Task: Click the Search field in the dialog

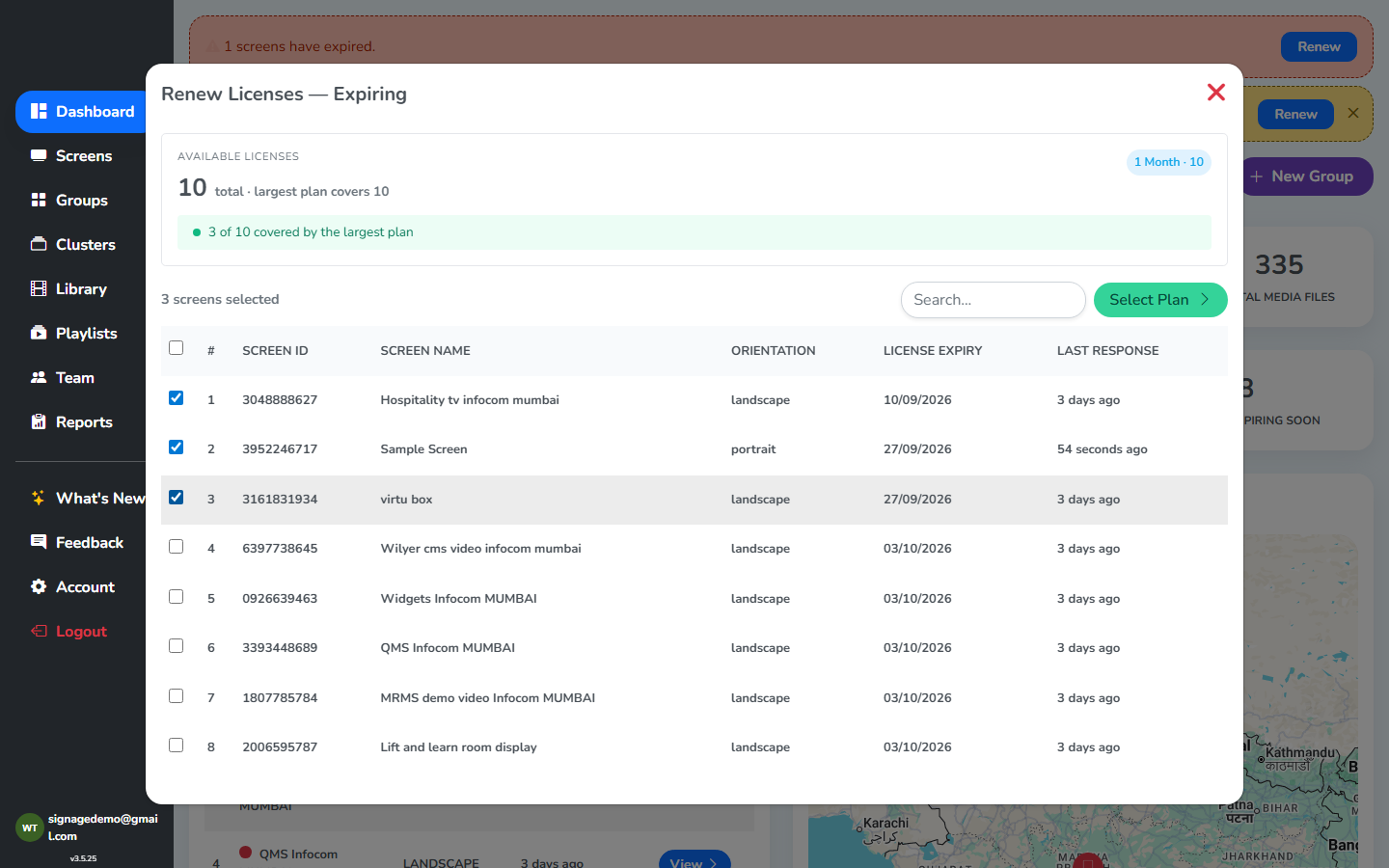Action: pyautogui.click(x=994, y=300)
